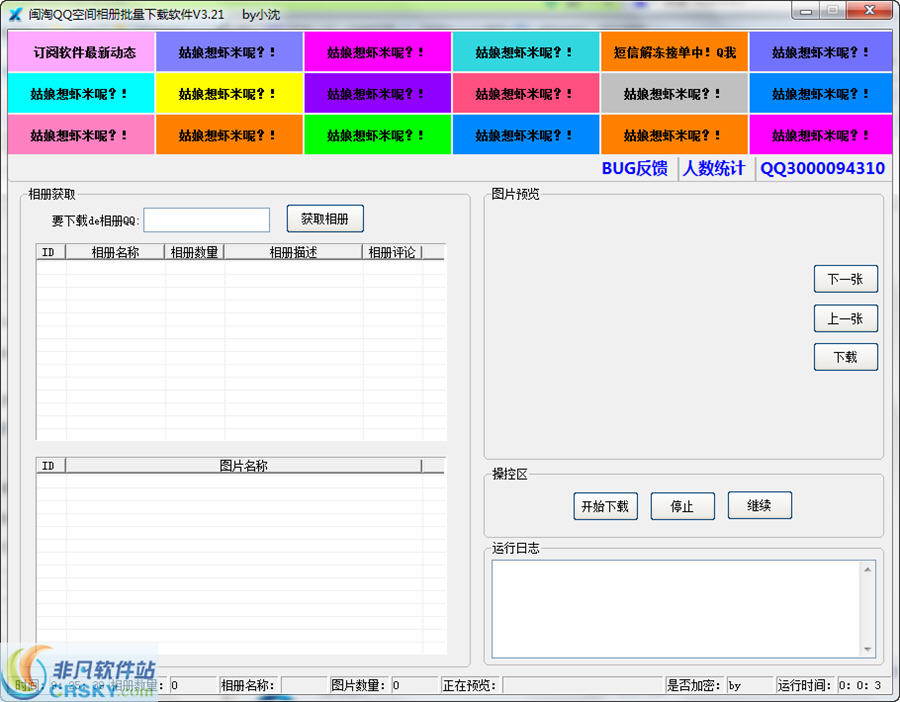Screen dimensions: 900x702
Task: Open the 人数统计 link
Action: [x=713, y=168]
